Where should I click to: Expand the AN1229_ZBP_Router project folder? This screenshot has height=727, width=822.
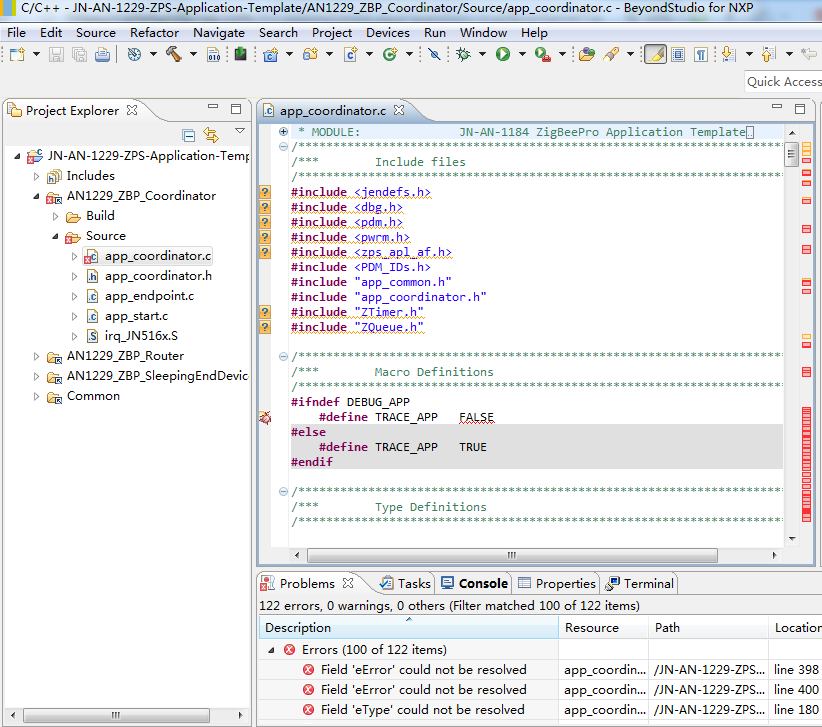[37, 356]
